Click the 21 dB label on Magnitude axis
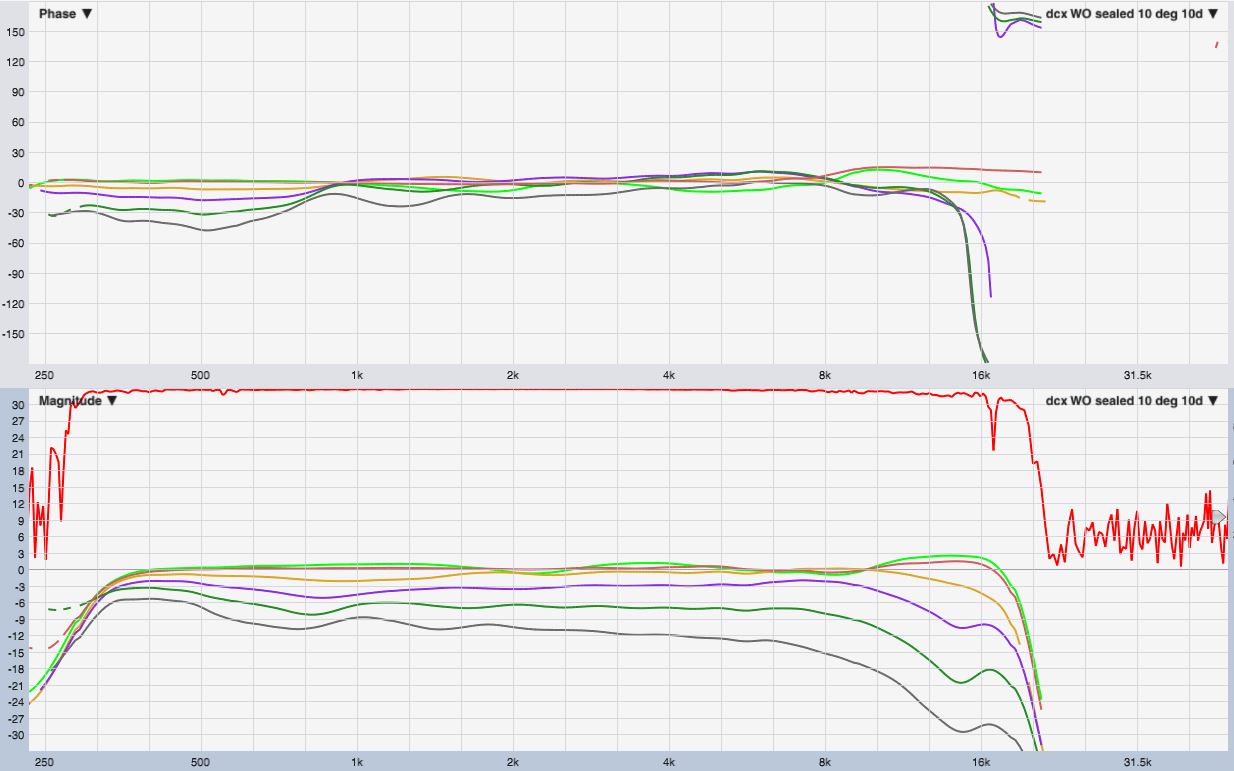The height and width of the screenshot is (771, 1234). click(x=17, y=455)
